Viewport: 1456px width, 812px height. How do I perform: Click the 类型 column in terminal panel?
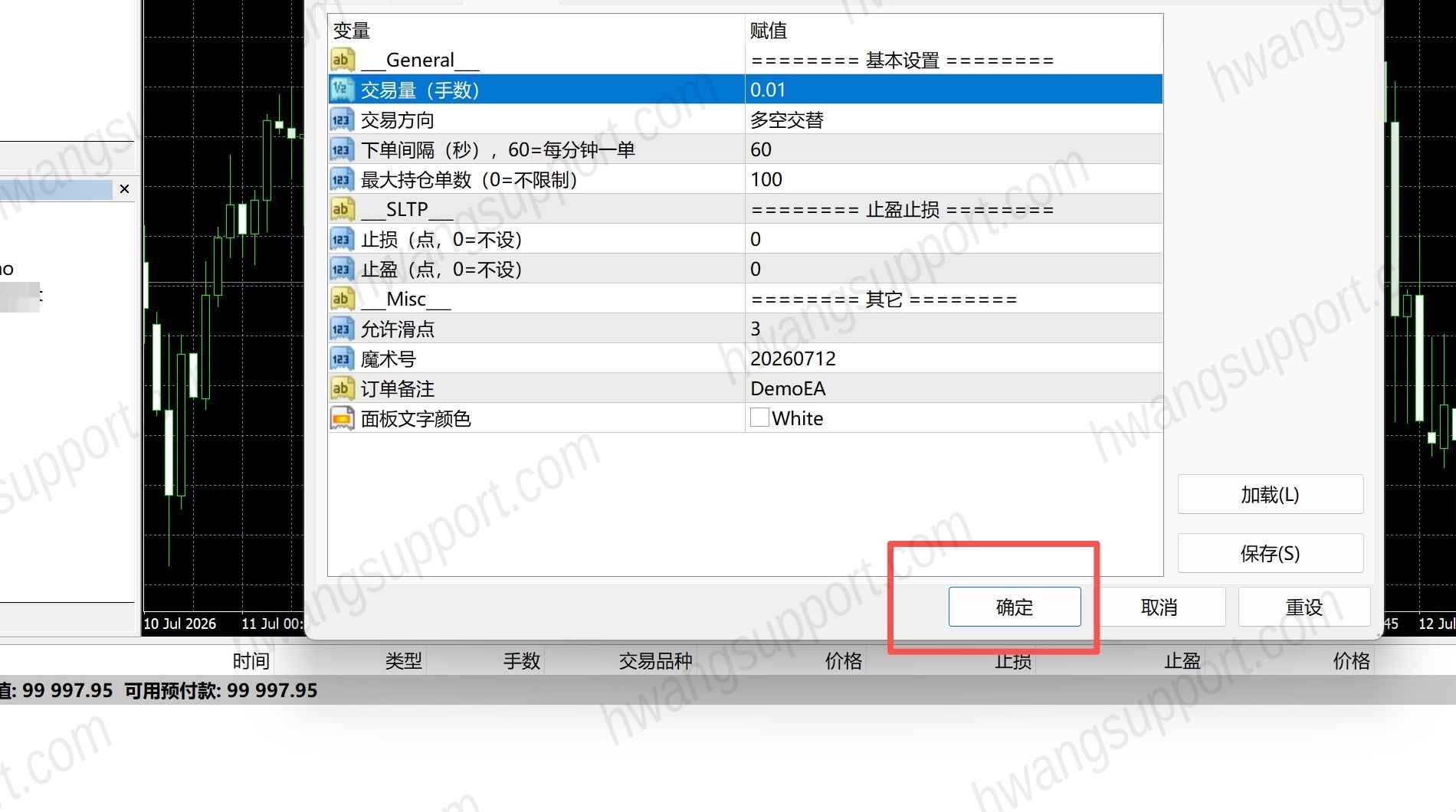(x=403, y=660)
